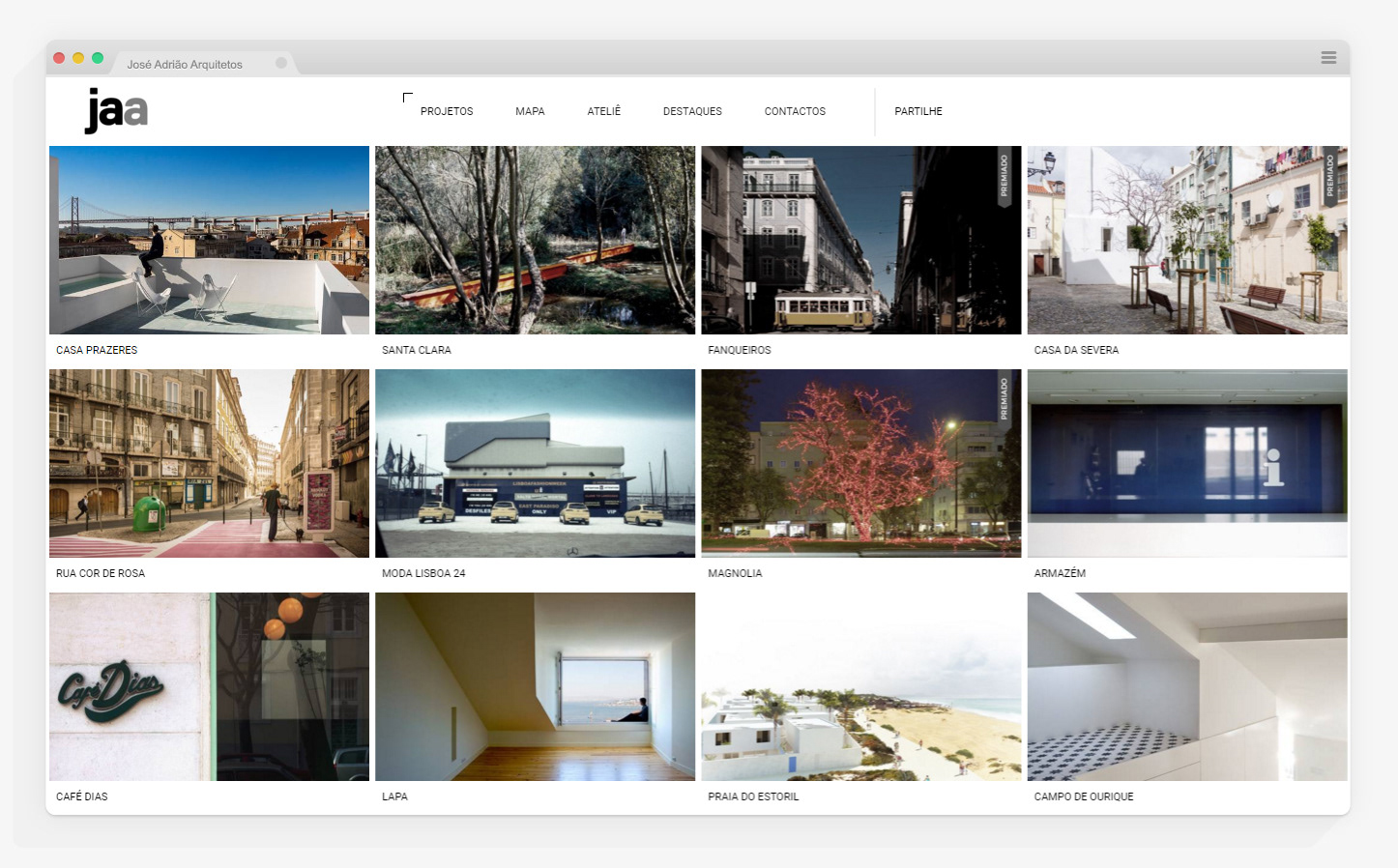Open the Casa Prazeres project thumbnail
Viewport: 1398px width, 868px height.
click(209, 240)
